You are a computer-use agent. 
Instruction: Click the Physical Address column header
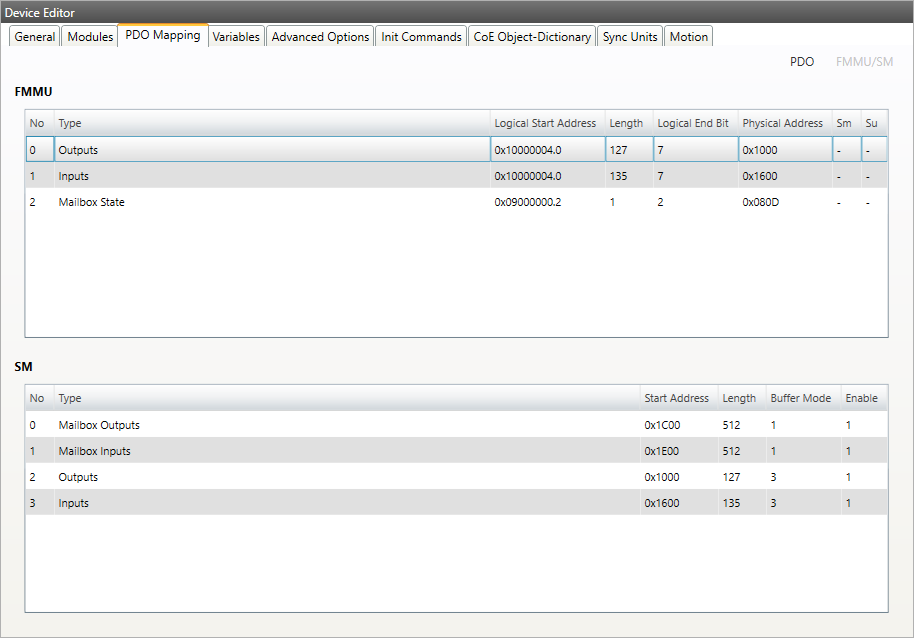click(782, 123)
